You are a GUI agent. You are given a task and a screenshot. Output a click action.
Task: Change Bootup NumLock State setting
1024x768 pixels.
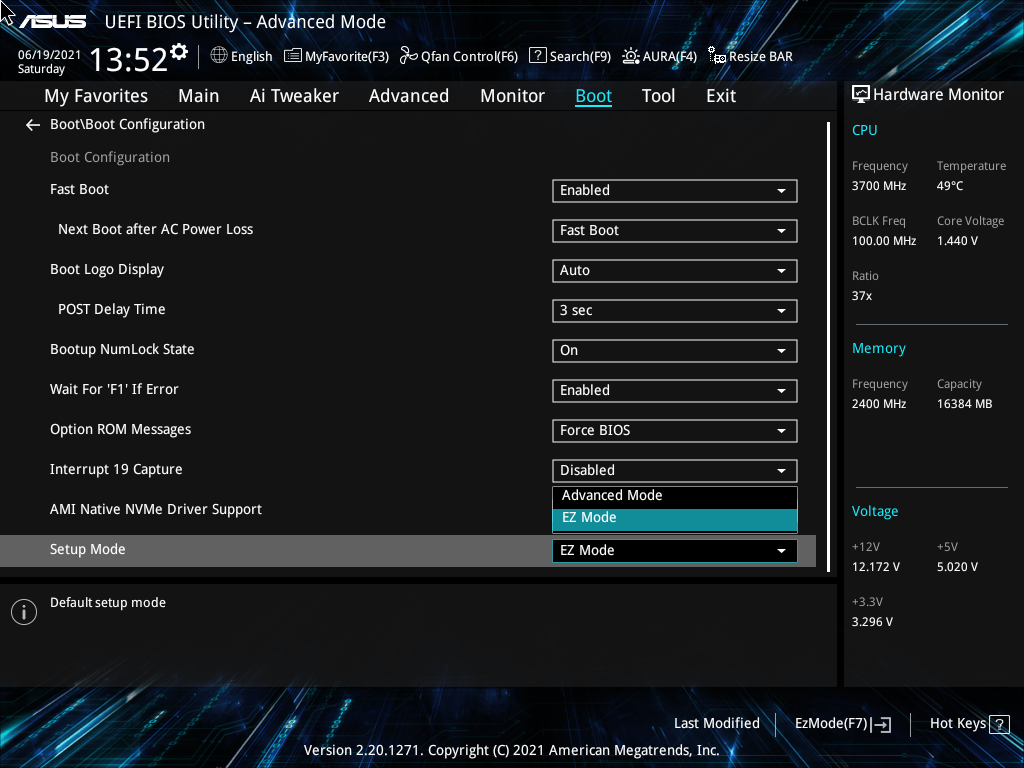[x=674, y=350]
